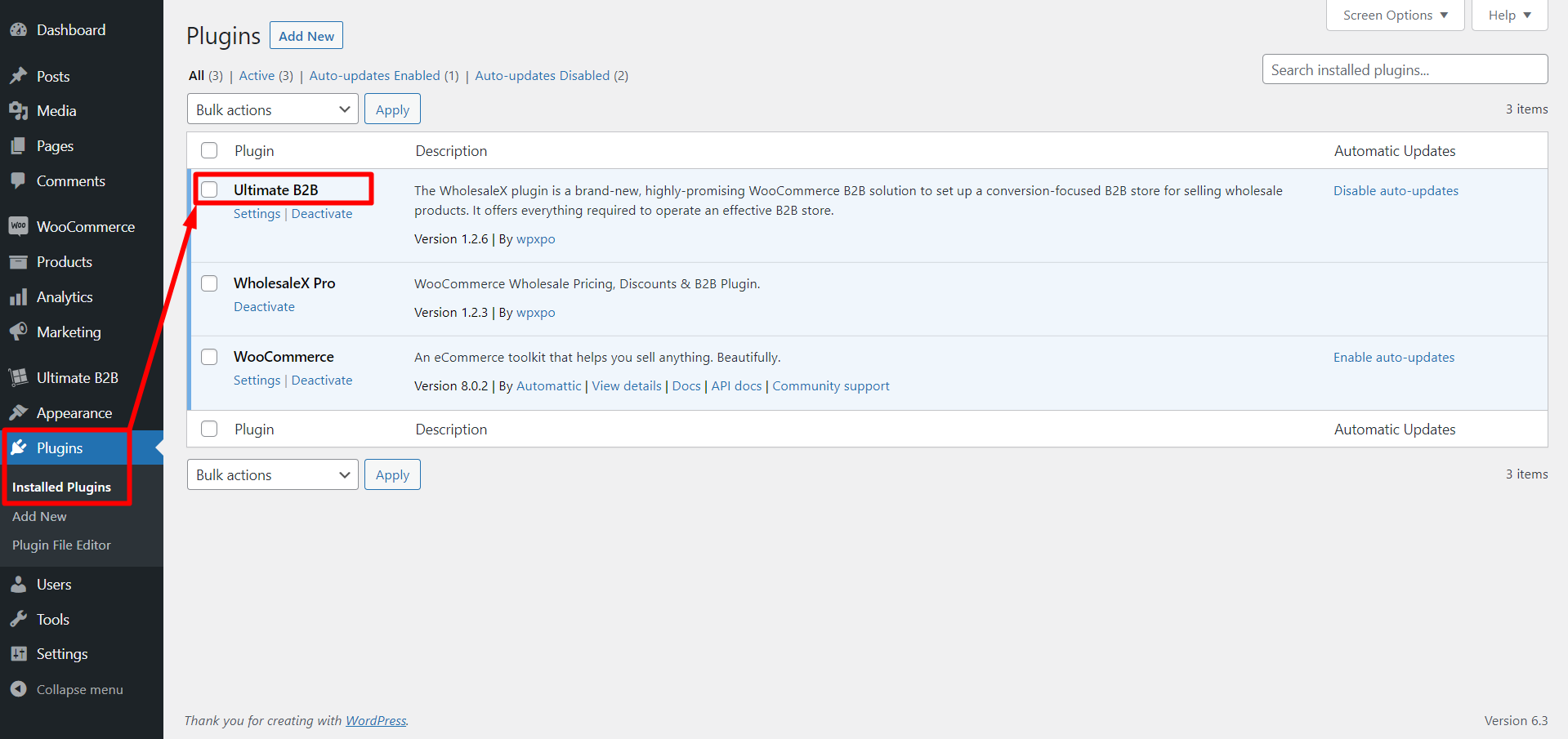Disable auto-updates for Ultimate B2B

[x=1396, y=191]
